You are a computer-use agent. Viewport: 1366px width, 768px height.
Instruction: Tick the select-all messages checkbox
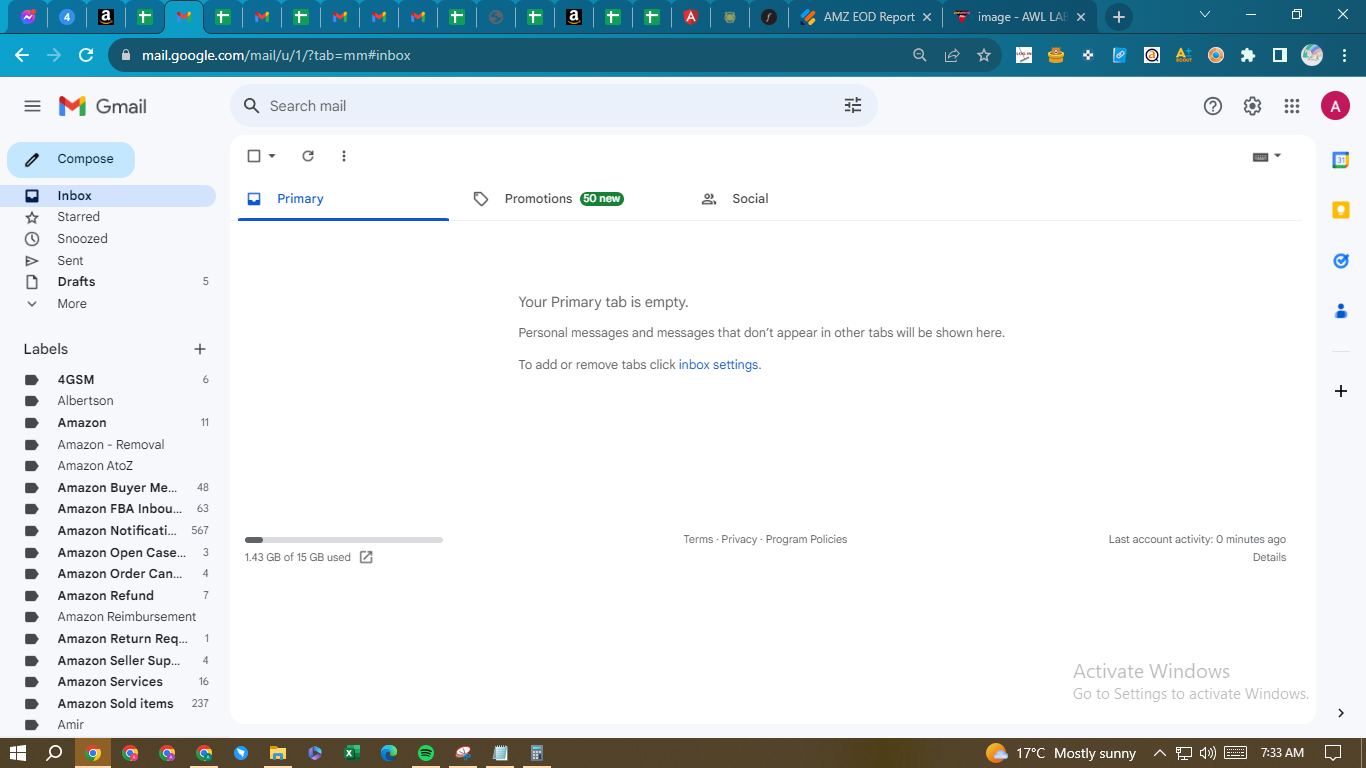click(x=254, y=156)
